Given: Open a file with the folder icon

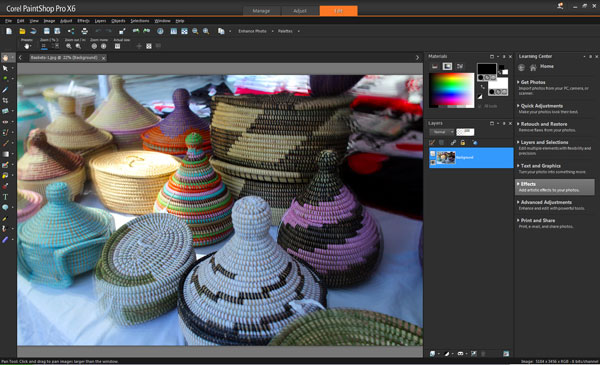Looking at the screenshot, I should click(22, 31).
